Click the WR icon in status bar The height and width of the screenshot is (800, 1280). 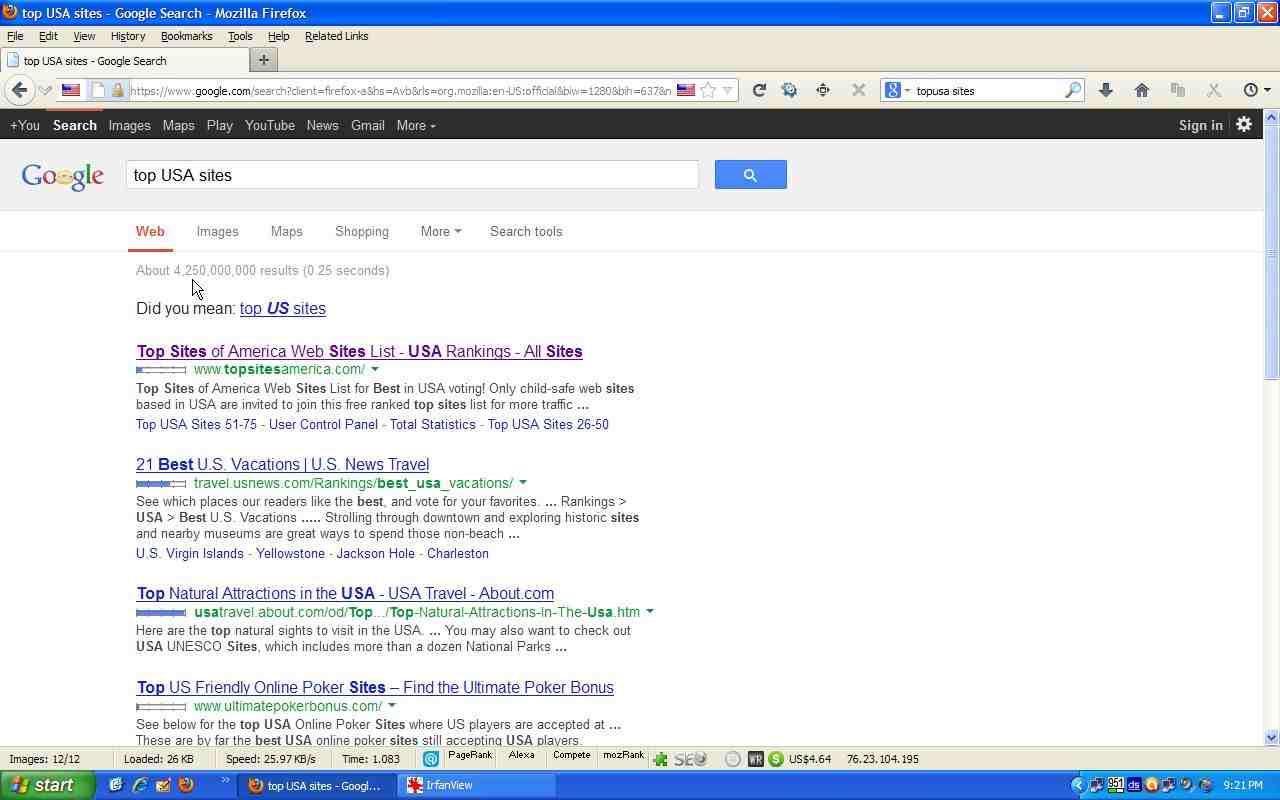(755, 759)
